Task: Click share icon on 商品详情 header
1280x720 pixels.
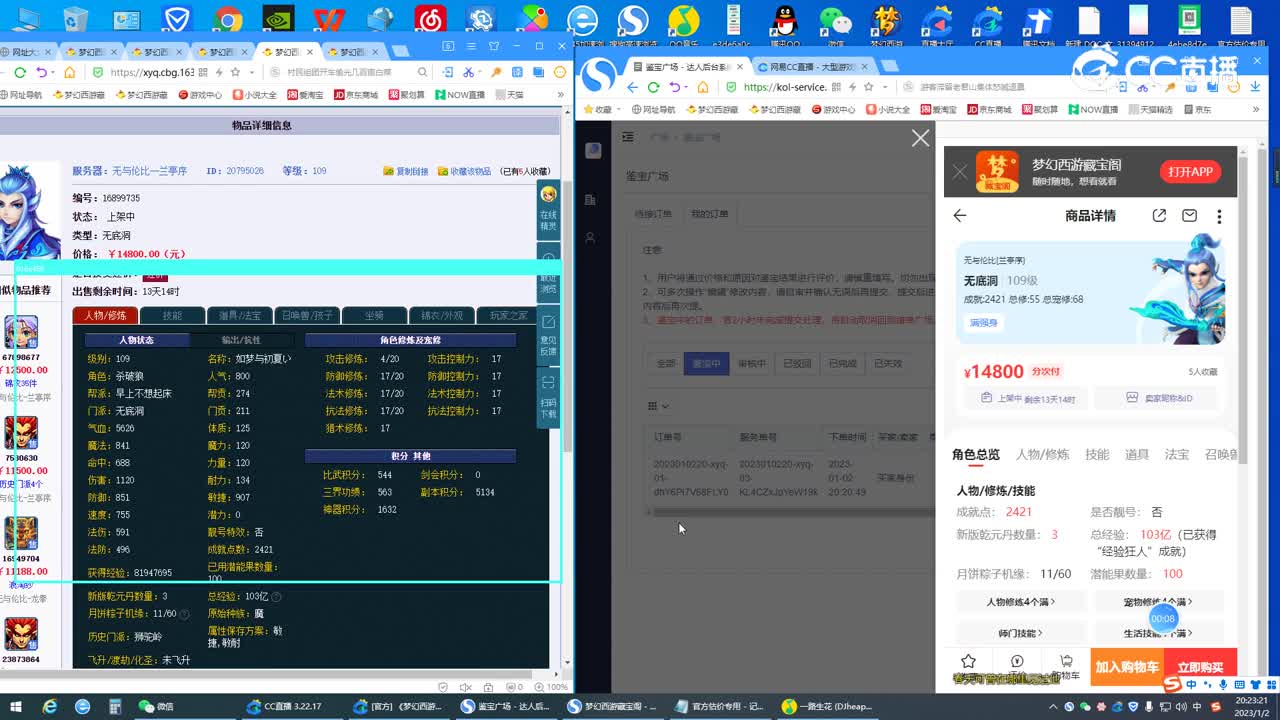Action: pyautogui.click(x=1159, y=215)
